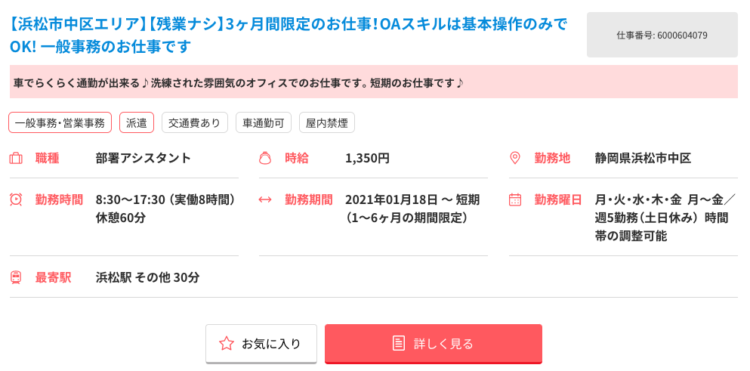The width and height of the screenshot is (750, 371).
Task: Select the 屋内禁煙 tag
Action: tap(327, 122)
